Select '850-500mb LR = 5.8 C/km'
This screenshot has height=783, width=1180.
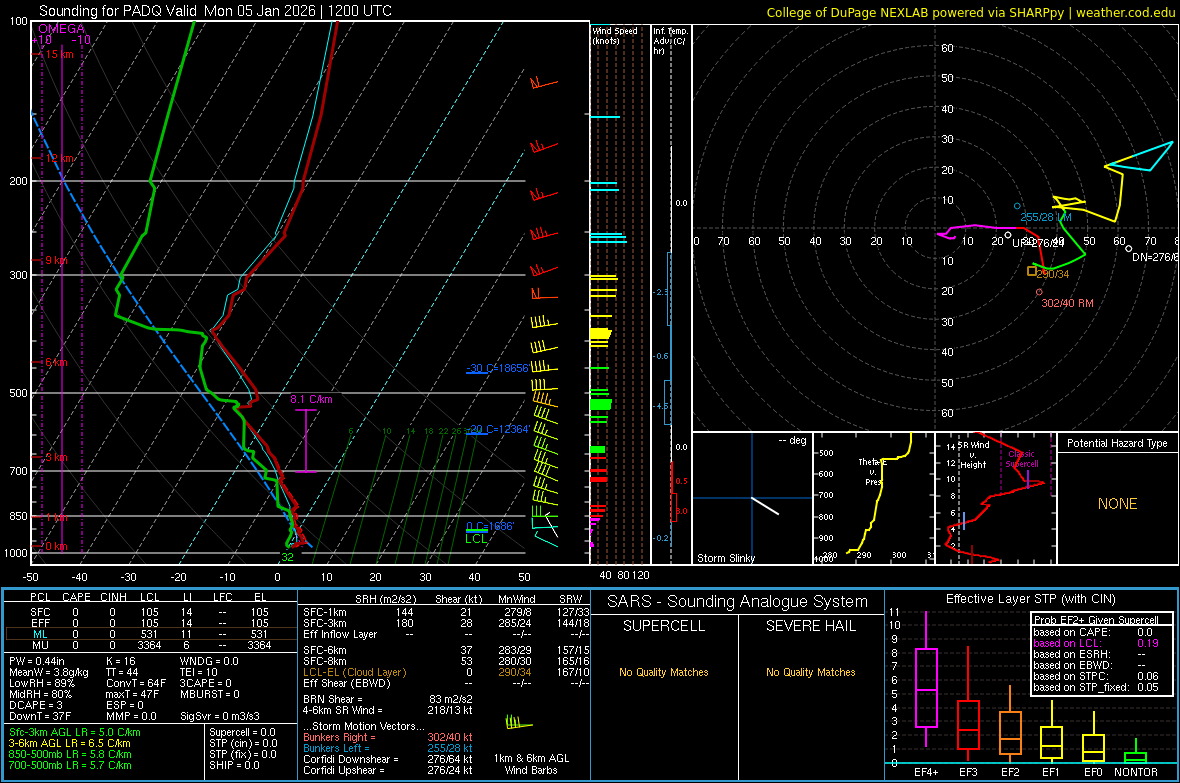click(69, 754)
